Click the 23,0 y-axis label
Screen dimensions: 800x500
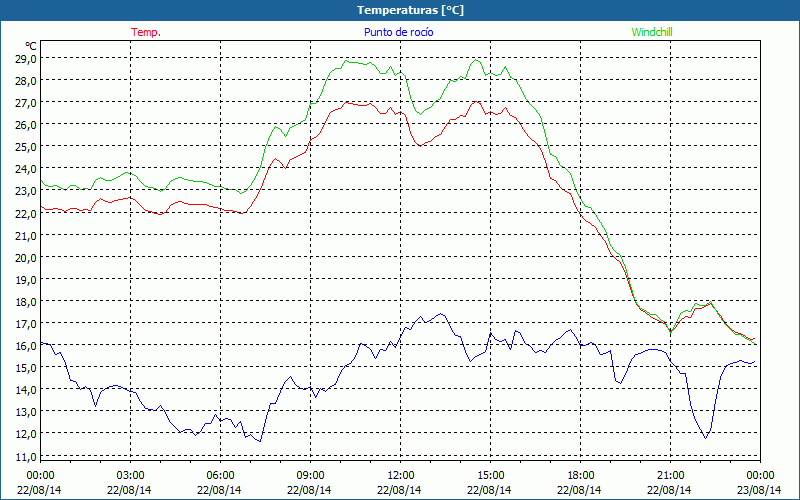[26, 191]
